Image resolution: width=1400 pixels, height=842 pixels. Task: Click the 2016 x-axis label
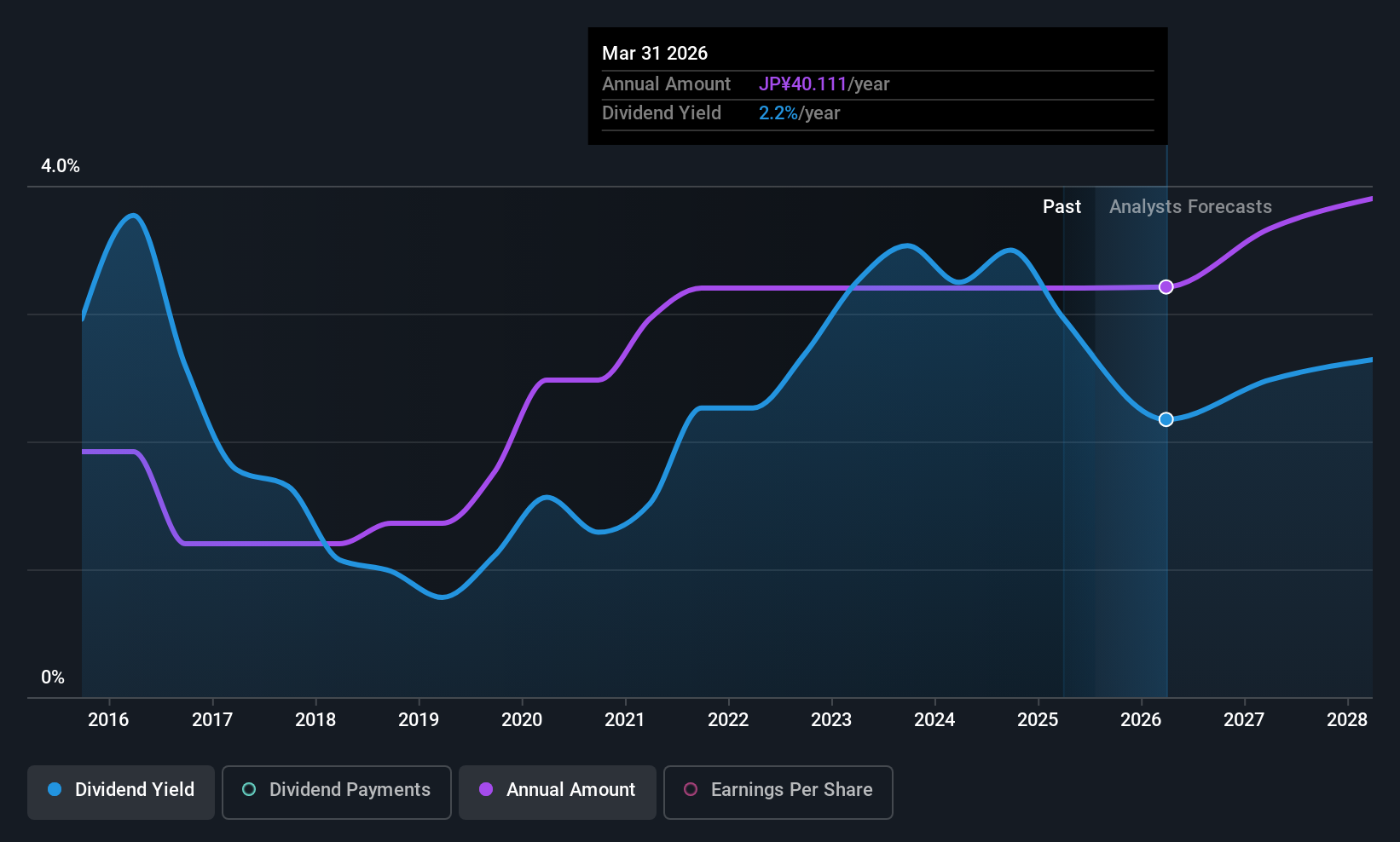108,720
